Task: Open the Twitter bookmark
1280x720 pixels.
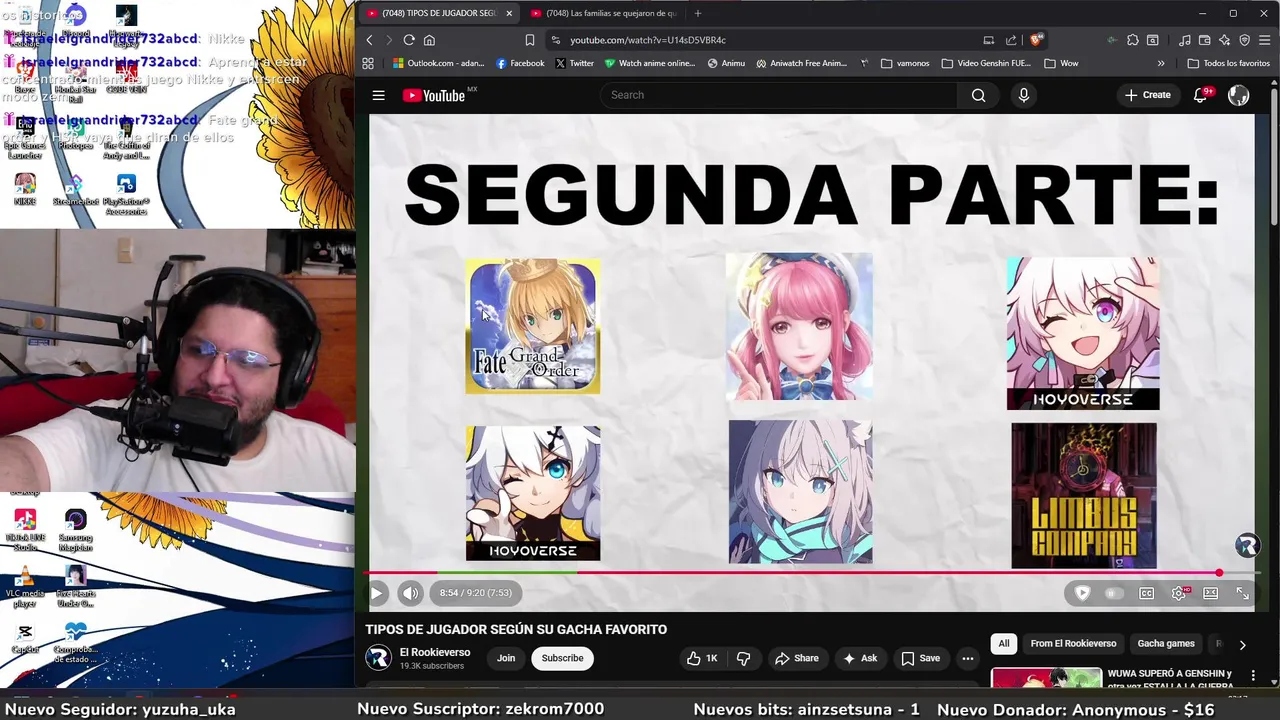Action: click(x=574, y=63)
